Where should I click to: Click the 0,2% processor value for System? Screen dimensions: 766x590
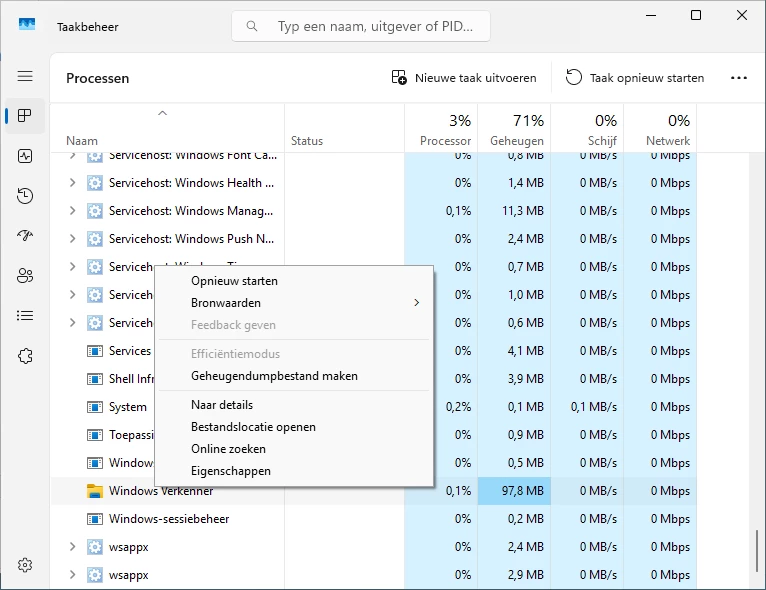click(x=458, y=407)
